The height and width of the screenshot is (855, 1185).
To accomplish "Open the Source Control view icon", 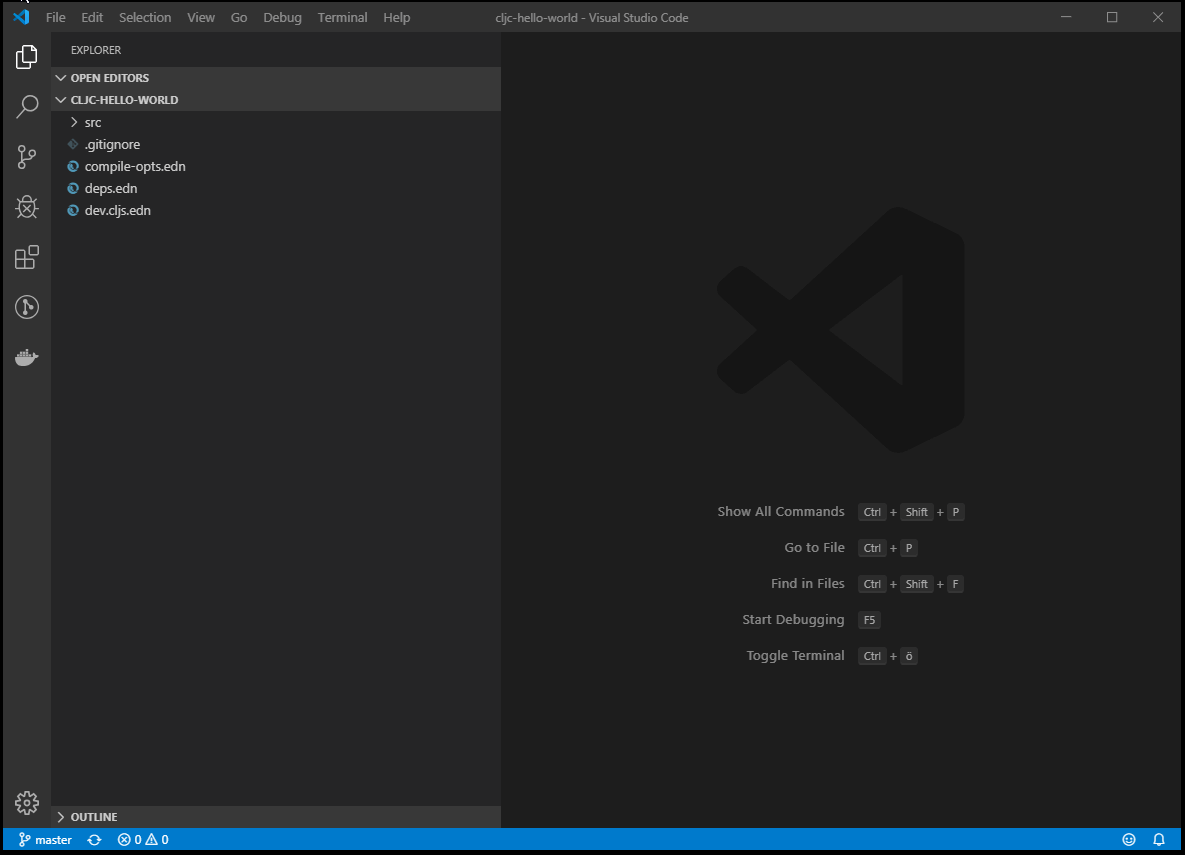I will click(27, 156).
